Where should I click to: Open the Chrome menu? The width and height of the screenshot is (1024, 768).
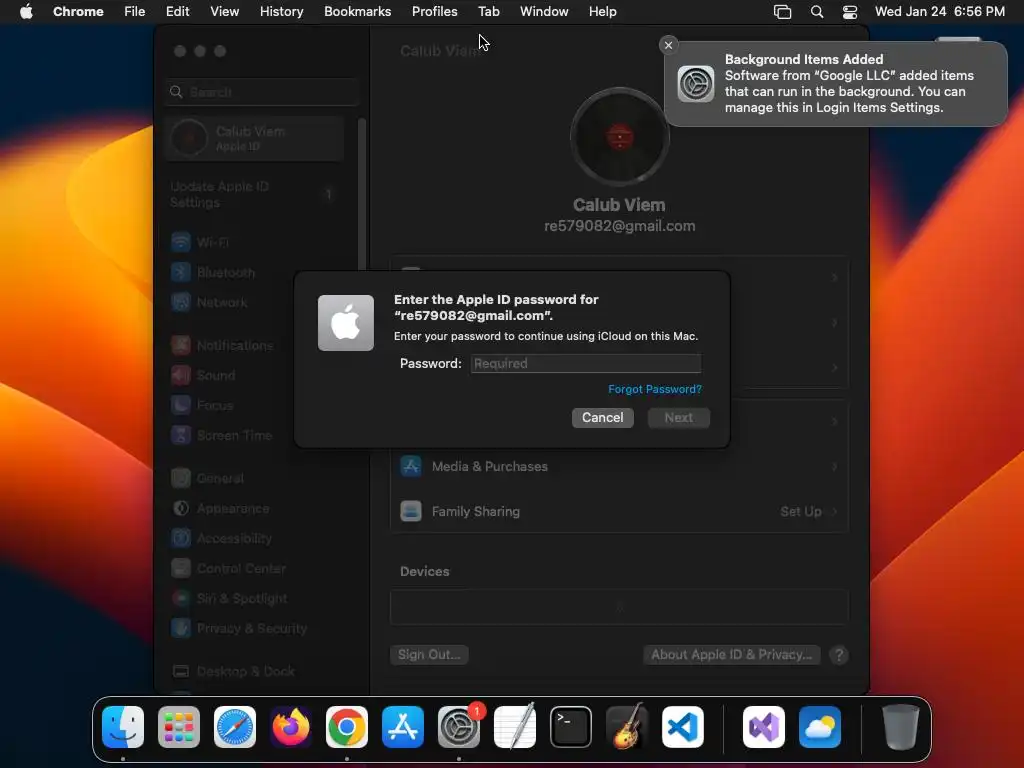coord(78,11)
